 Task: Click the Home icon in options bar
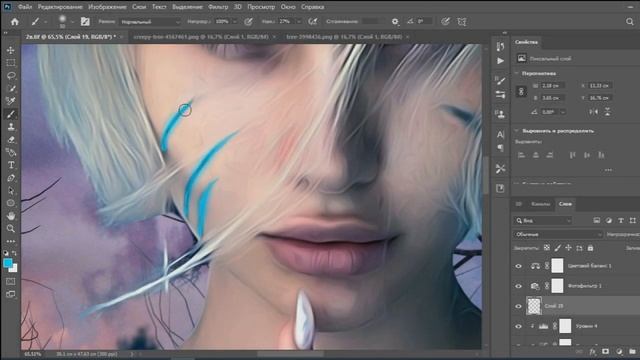click(15, 22)
